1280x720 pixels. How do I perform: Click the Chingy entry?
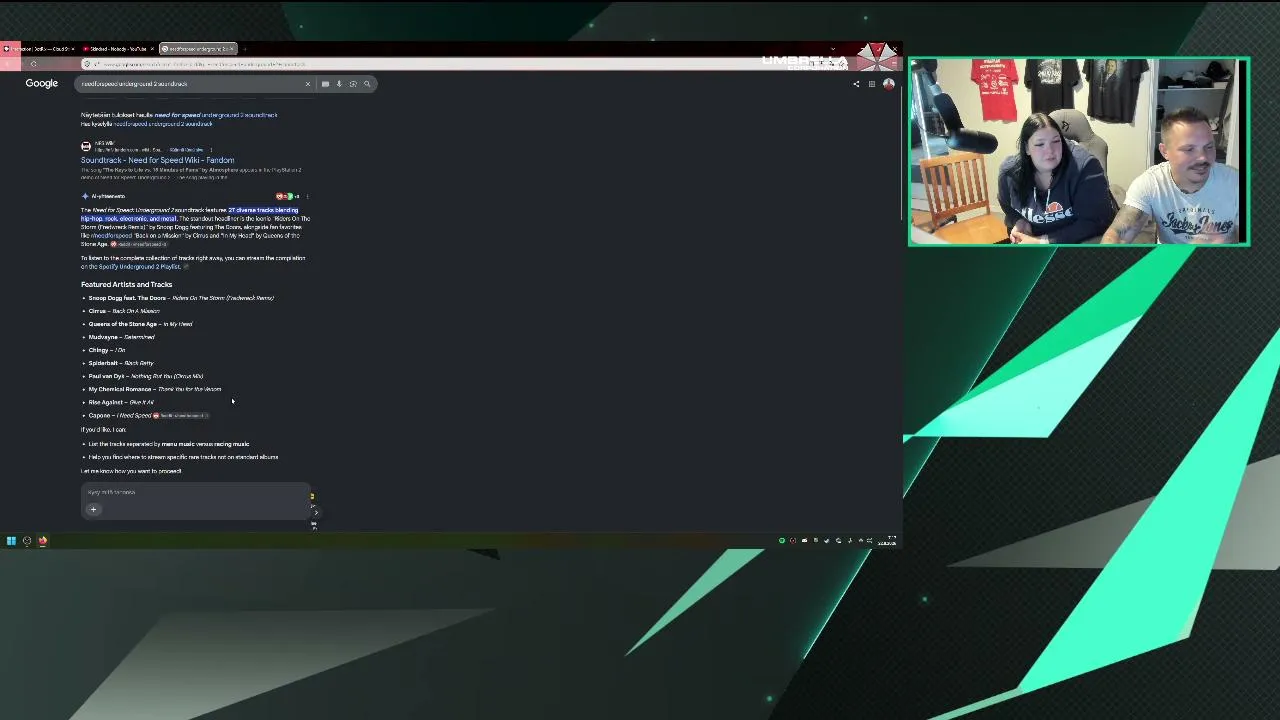click(x=107, y=350)
